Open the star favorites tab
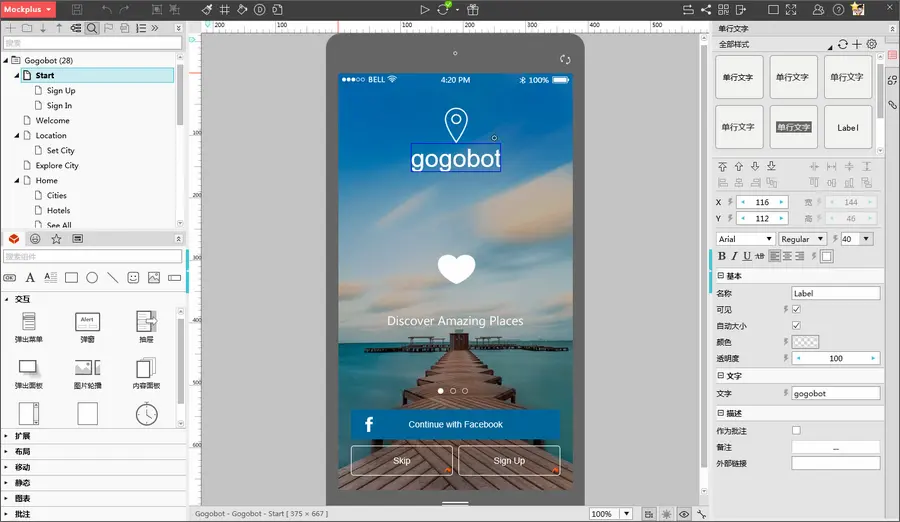900x522 pixels. [x=56, y=239]
